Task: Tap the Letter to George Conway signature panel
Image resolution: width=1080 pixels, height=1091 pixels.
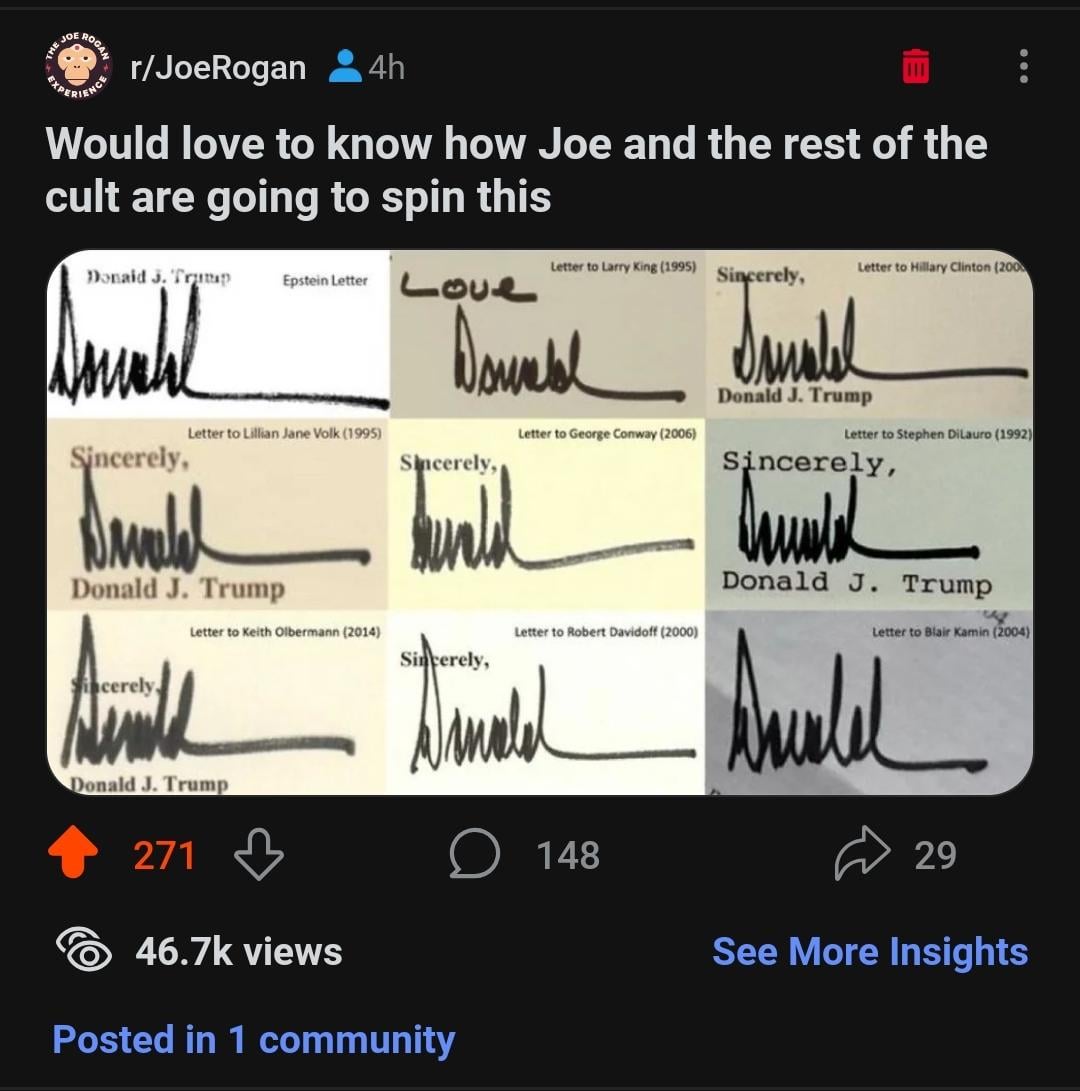Action: click(x=548, y=514)
